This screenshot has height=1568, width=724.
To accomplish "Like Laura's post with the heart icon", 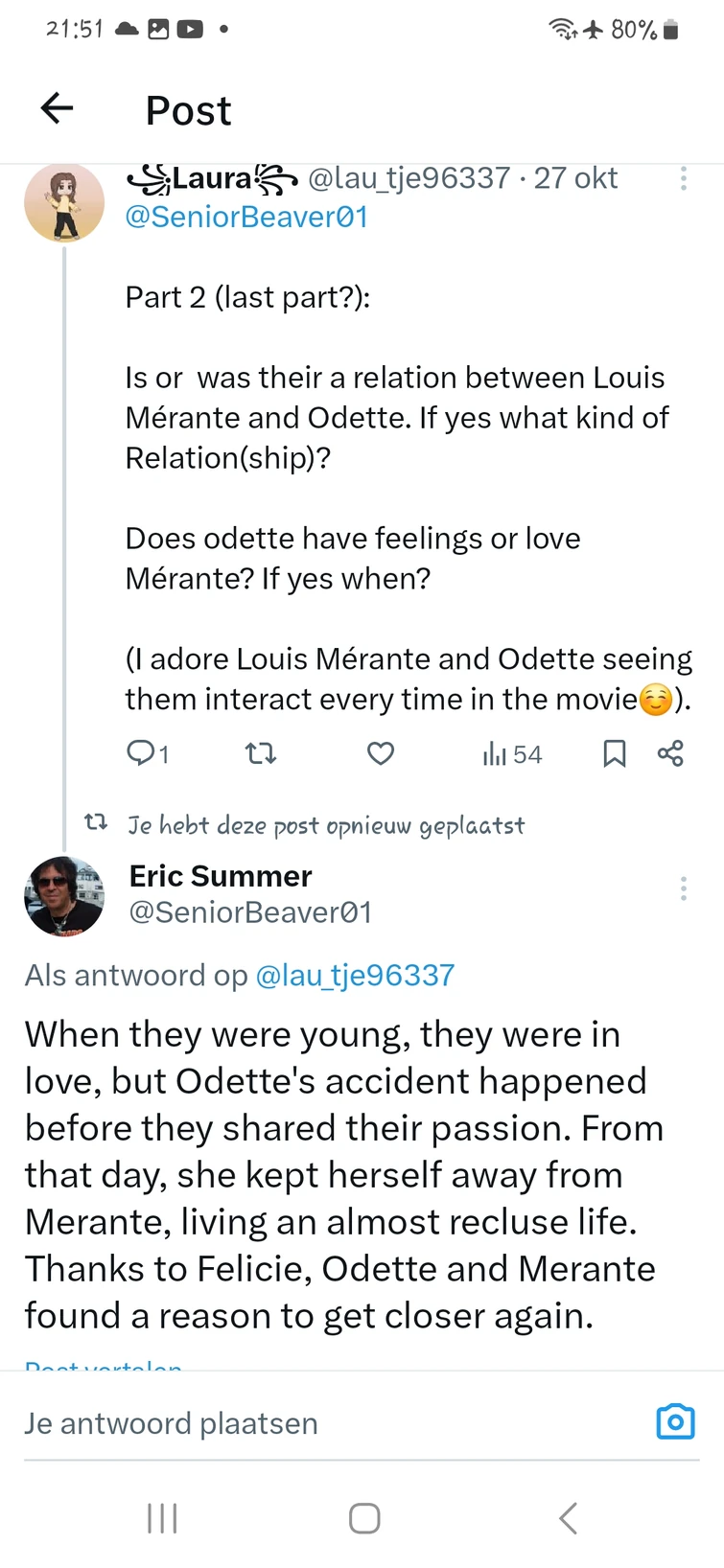I will [x=381, y=754].
